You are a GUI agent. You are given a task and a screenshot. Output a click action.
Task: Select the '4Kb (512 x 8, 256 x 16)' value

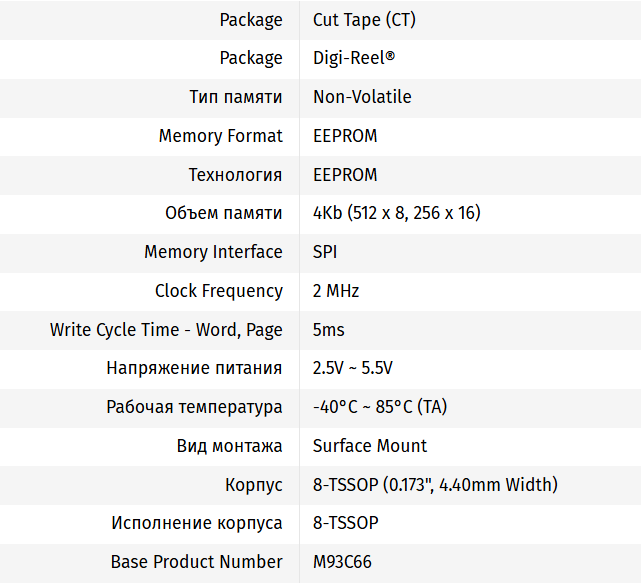[398, 213]
